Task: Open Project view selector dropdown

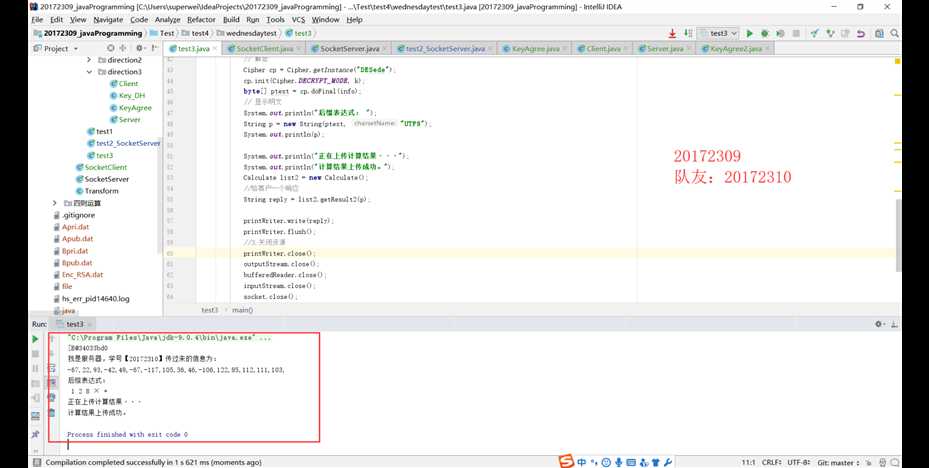Action: 56,48
